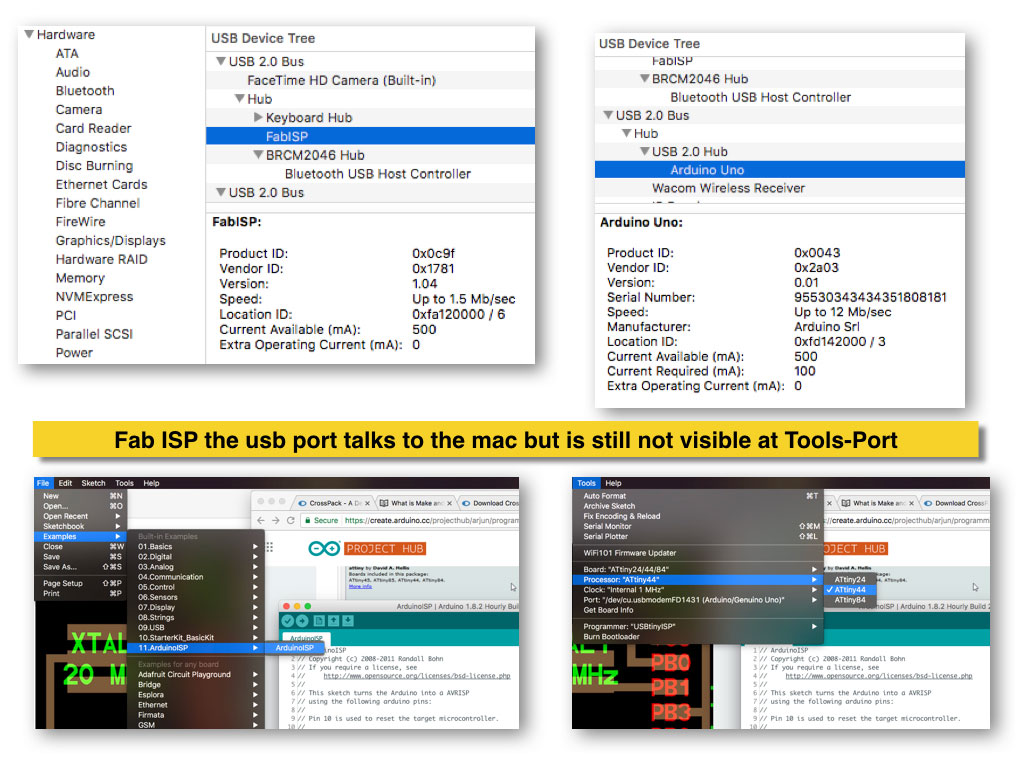This screenshot has height=768, width=1024.
Task: Click the Upload arrow button in Arduino toolbar
Action: tap(302, 620)
